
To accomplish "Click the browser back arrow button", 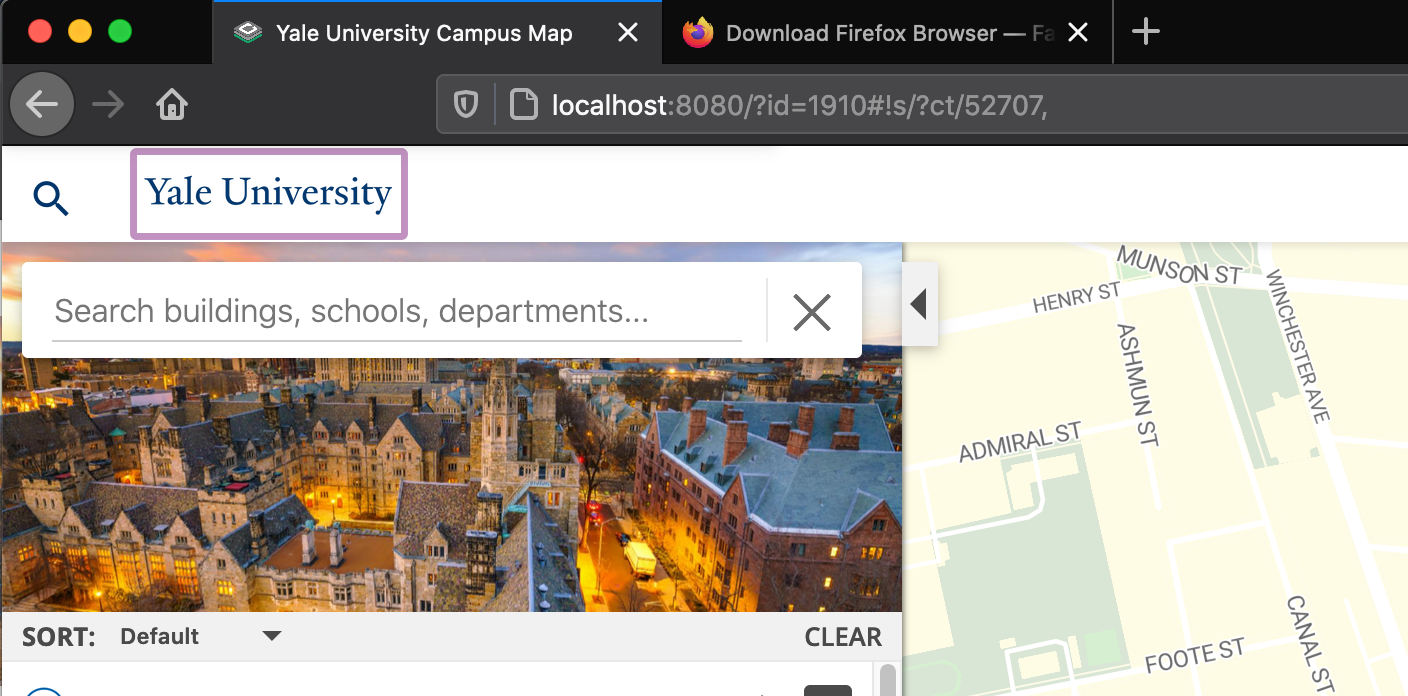I will [x=42, y=104].
